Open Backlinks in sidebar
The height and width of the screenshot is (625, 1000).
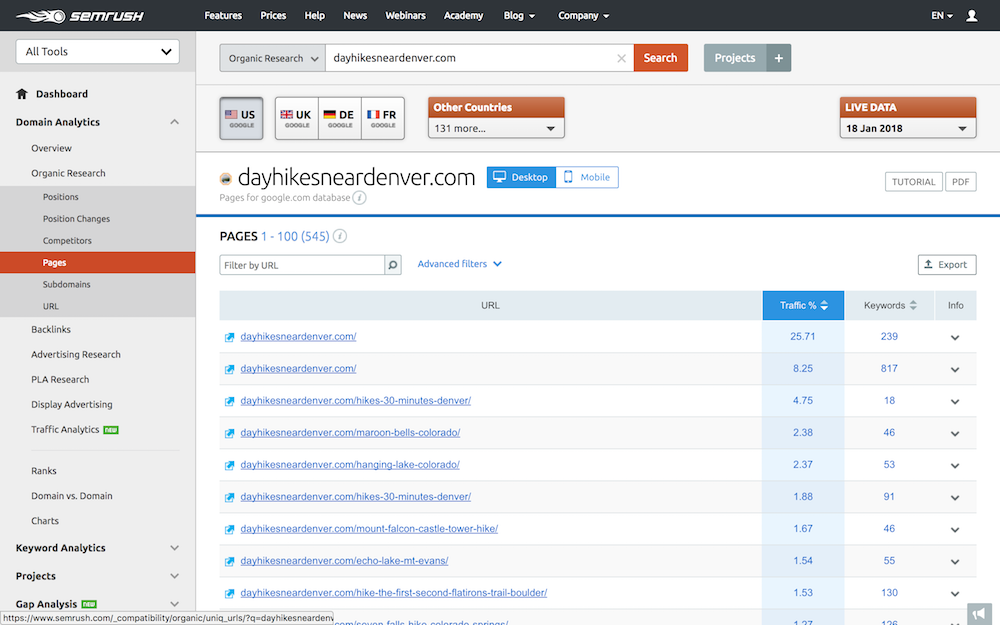pyautogui.click(x=51, y=330)
